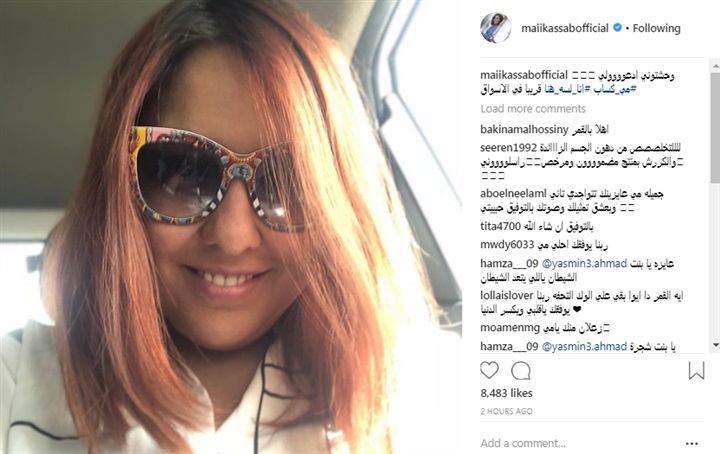Click the 8,483 likes count

pos(506,393)
